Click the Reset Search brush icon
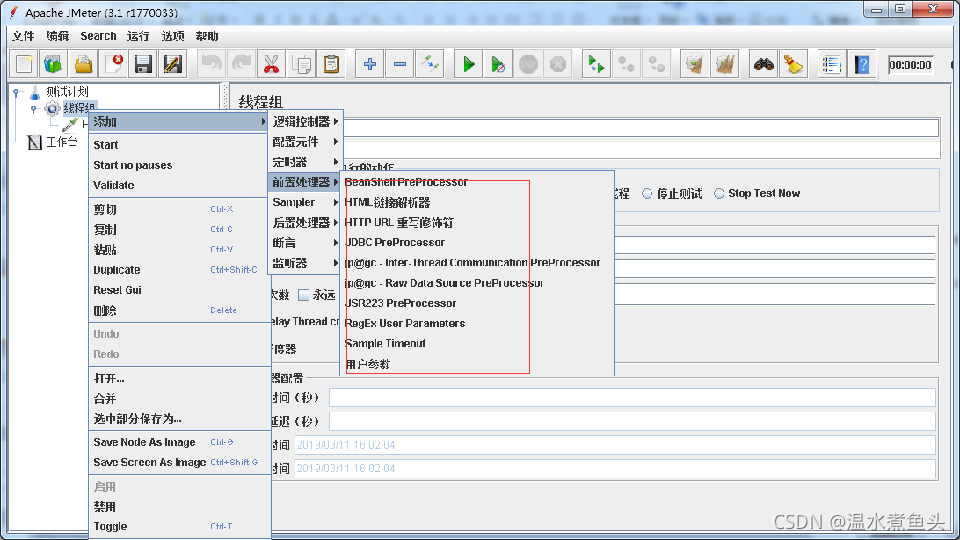This screenshot has width=960, height=540. click(793, 64)
